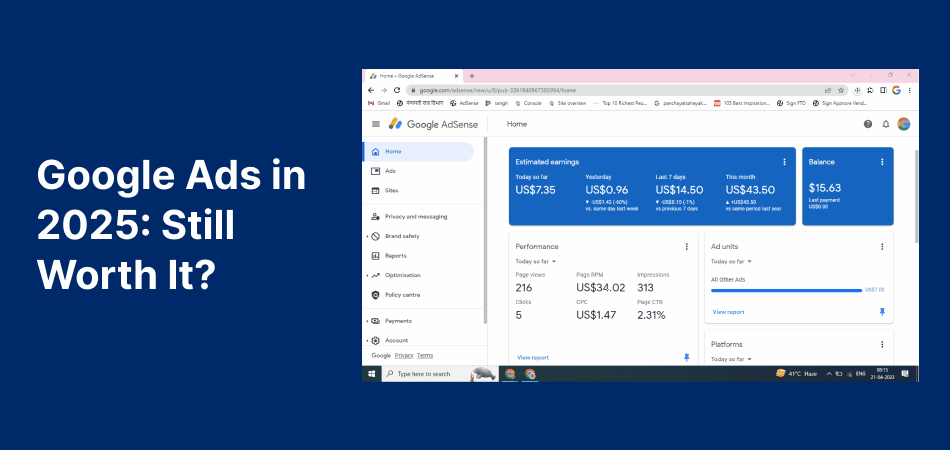Image resolution: width=950 pixels, height=450 pixels.
Task: Click the pin icon on the Ad units card
Action: coord(882,312)
